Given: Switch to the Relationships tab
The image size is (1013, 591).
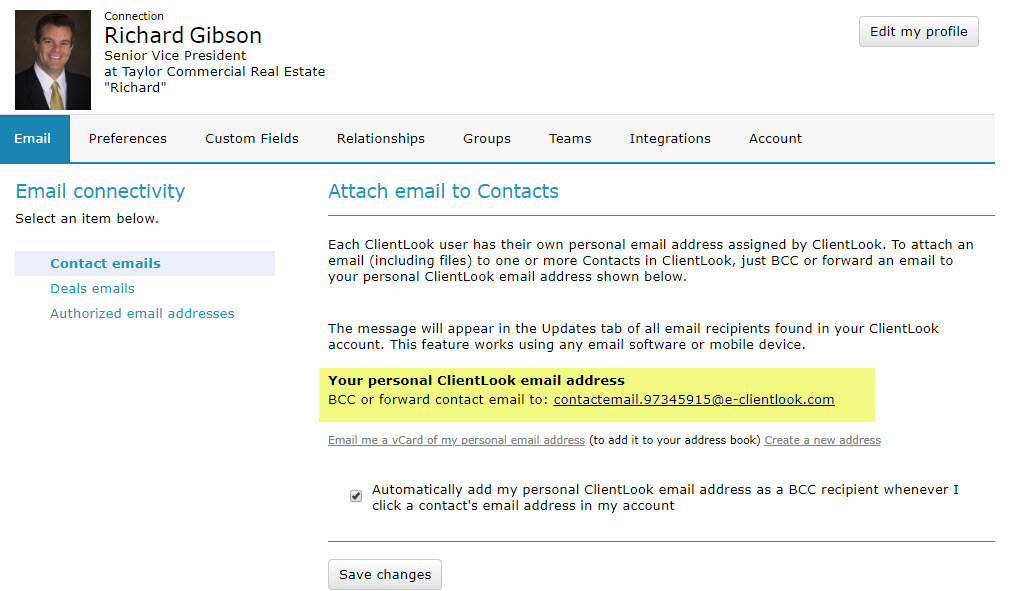Looking at the screenshot, I should click(380, 138).
